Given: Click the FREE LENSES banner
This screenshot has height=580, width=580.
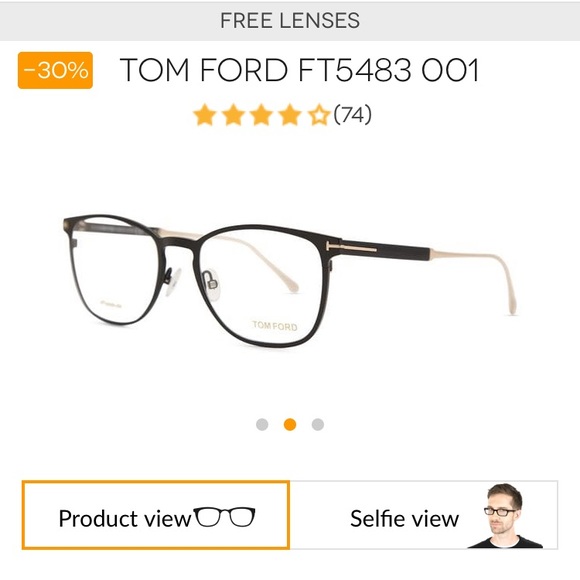Looking at the screenshot, I should [290, 21].
